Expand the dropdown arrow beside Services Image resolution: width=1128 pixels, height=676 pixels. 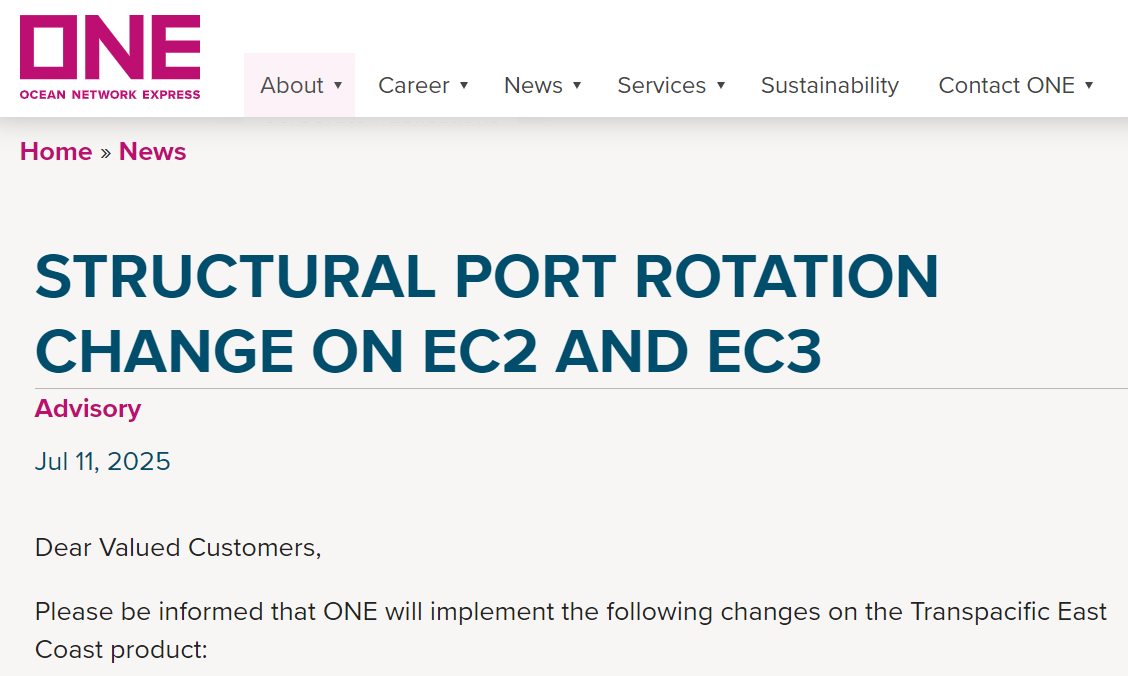pos(721,86)
